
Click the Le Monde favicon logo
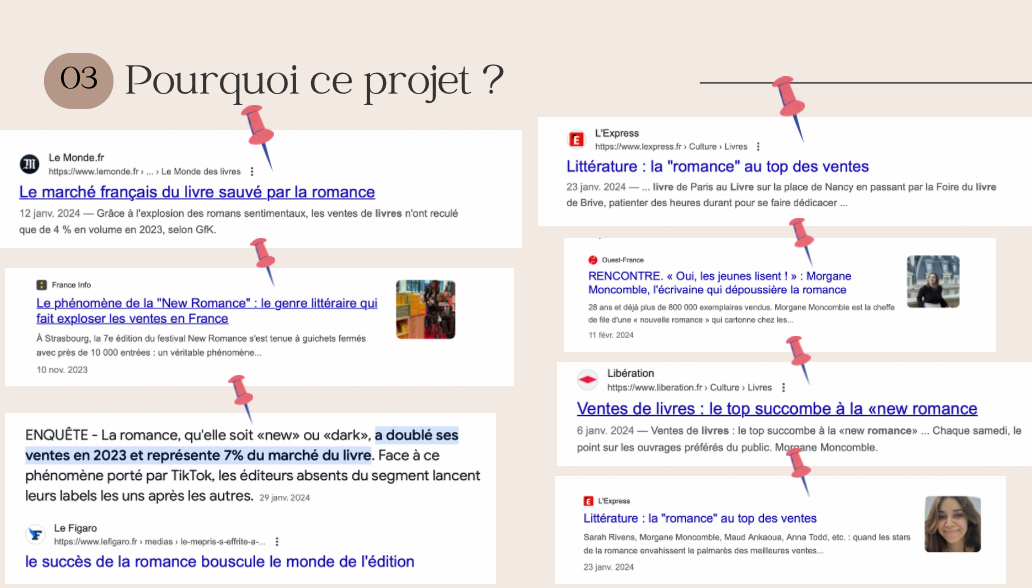31,164
